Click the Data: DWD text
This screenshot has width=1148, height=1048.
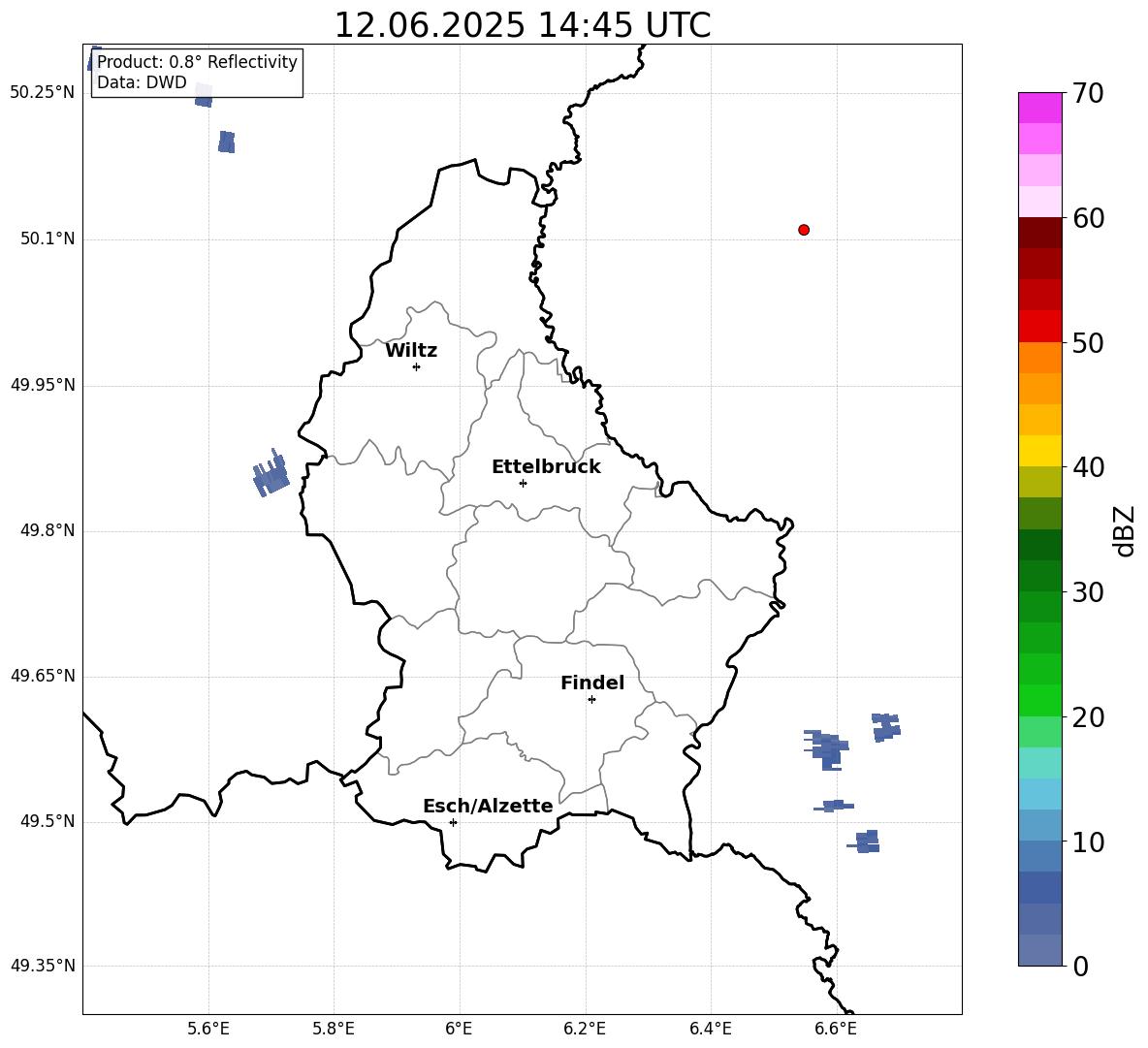pos(142,82)
